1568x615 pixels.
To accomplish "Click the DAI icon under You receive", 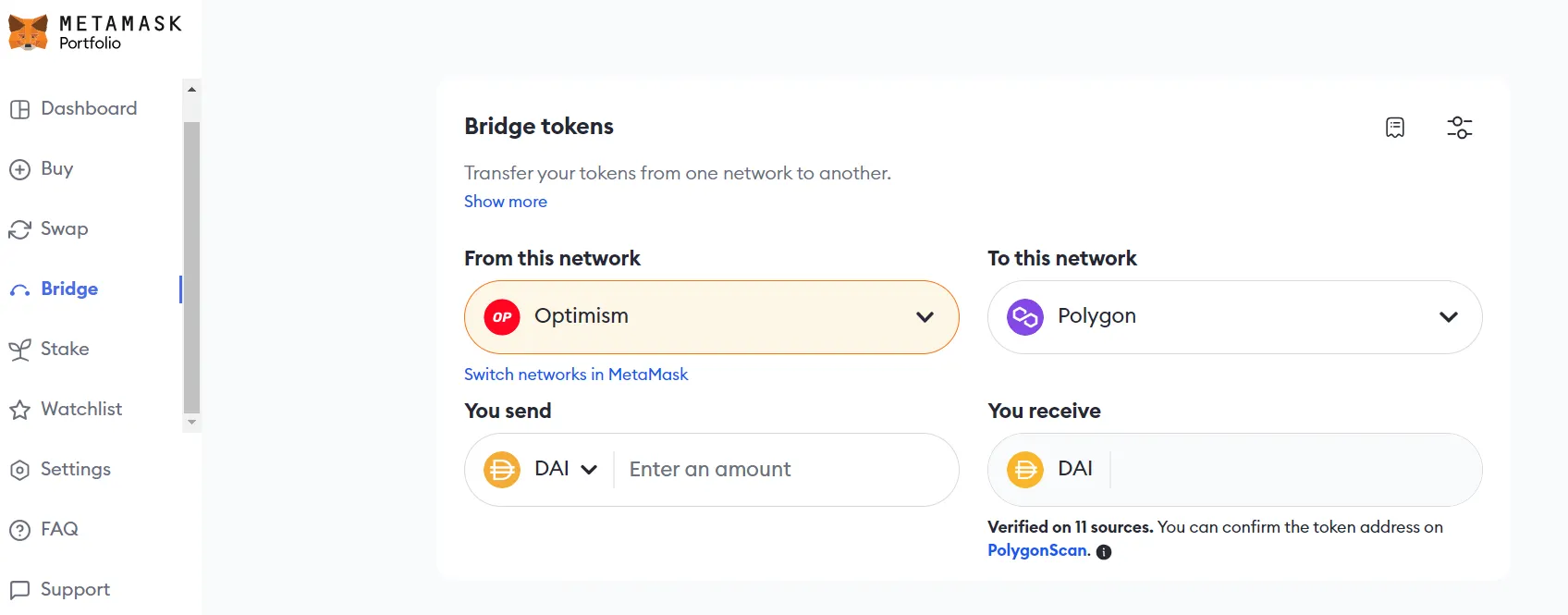I will coord(1025,470).
